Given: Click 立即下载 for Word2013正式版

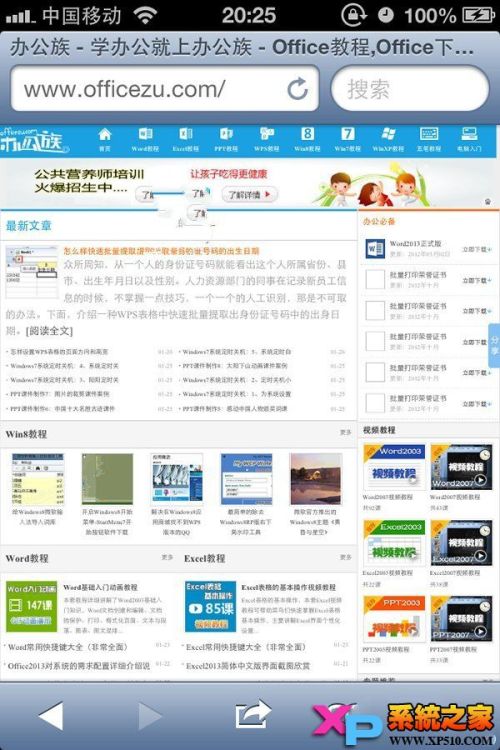Looking at the screenshot, I should point(477,249).
